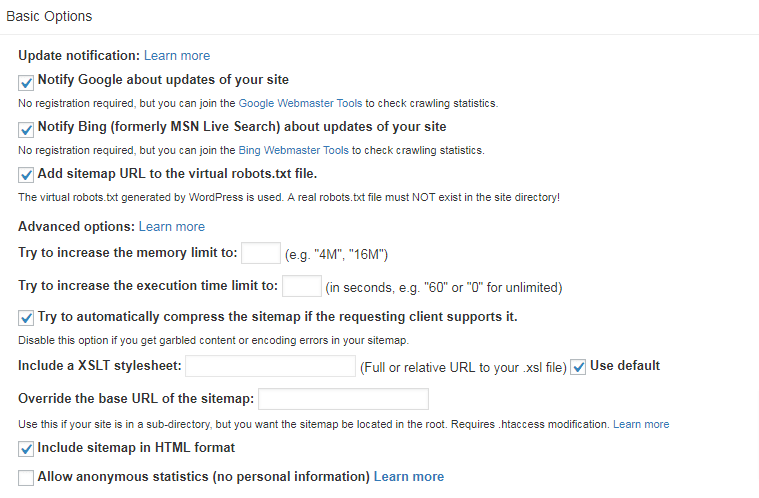Click the 'Notify Google about updates' label text
The width and height of the screenshot is (759, 498).
(x=163, y=80)
